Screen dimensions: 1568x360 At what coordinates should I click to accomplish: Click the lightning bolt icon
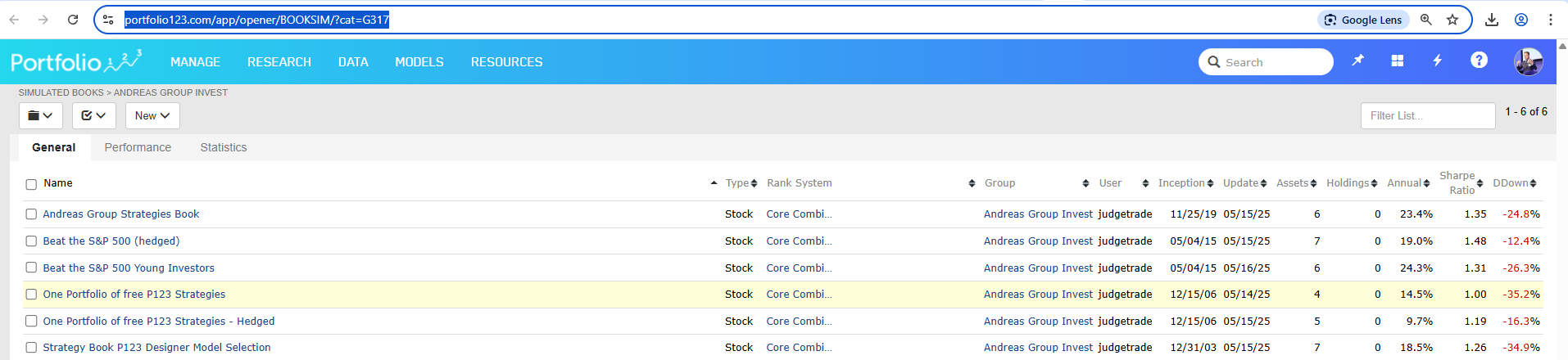1437,61
